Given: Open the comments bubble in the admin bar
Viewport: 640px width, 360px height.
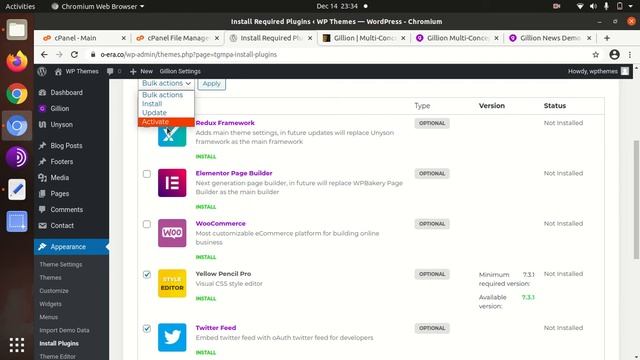Looking at the screenshot, I should coord(113,71).
